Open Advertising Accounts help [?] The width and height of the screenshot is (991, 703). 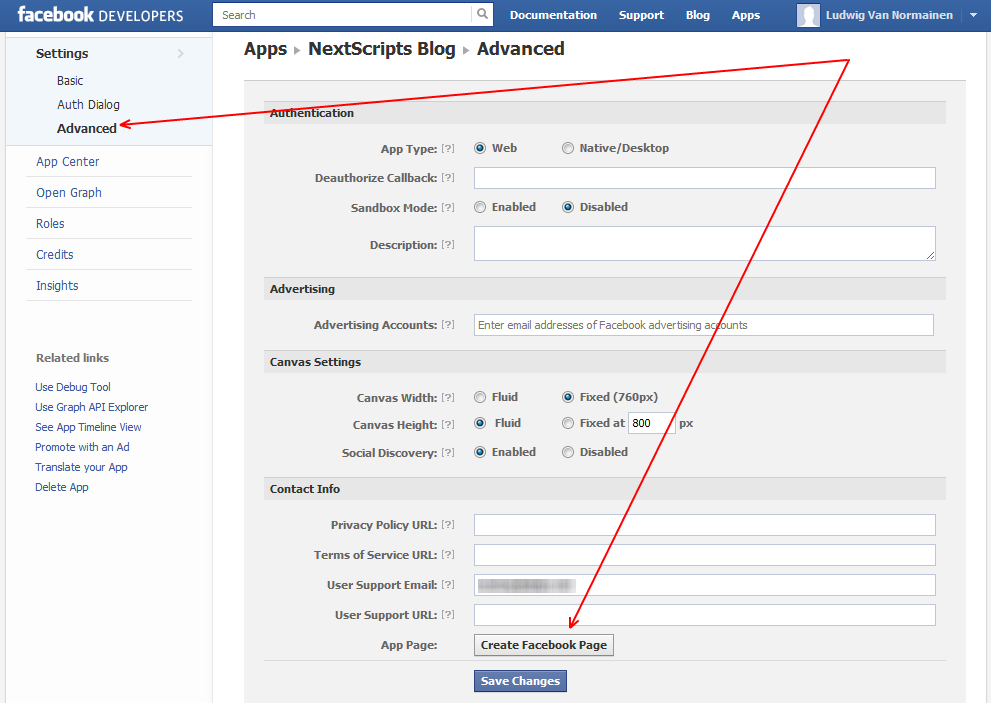tap(448, 324)
